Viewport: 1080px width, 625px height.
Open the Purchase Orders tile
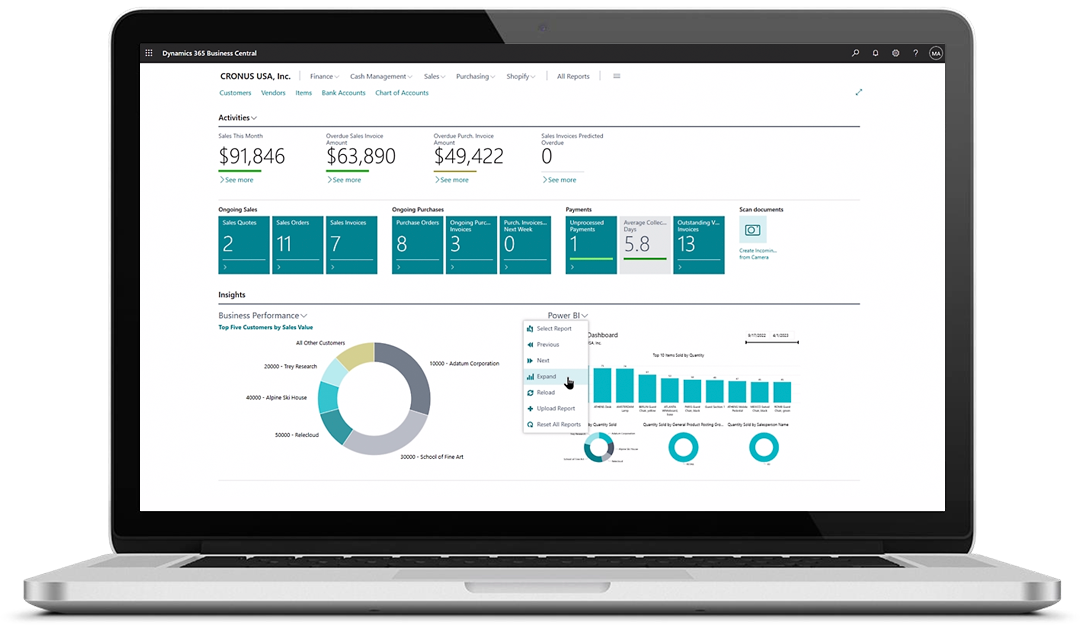coord(417,245)
